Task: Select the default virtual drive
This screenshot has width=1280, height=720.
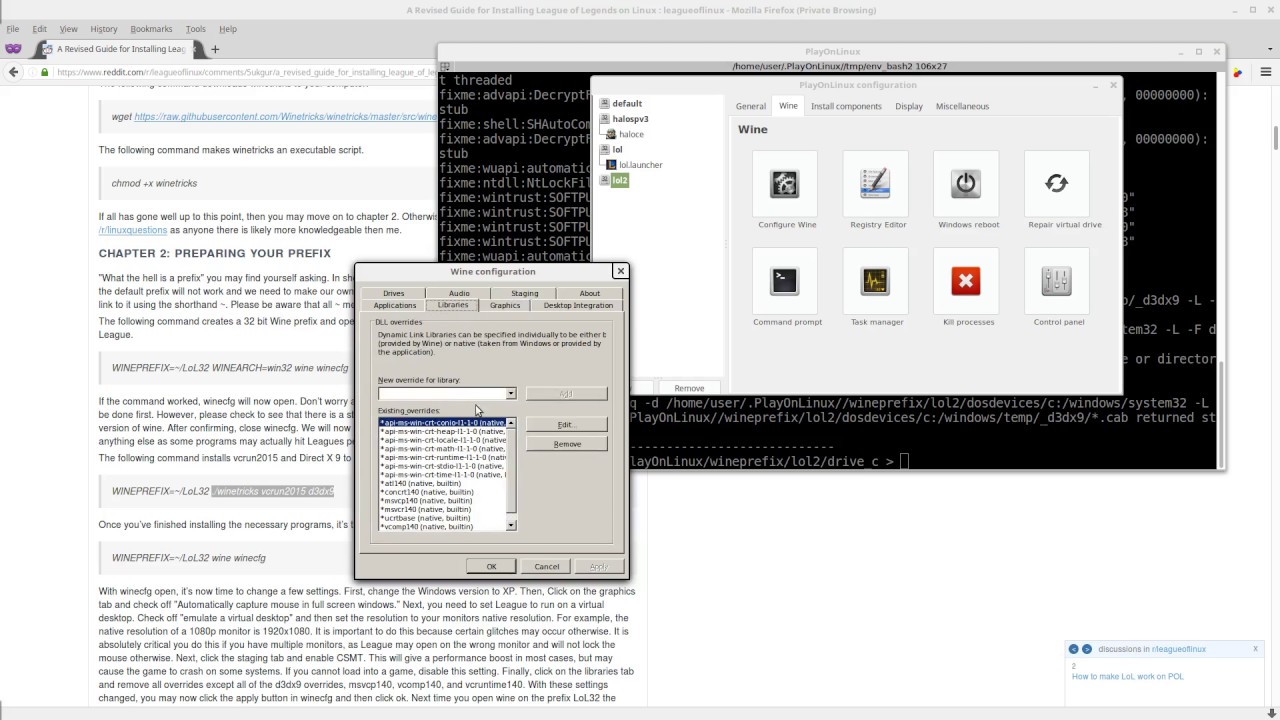Action: (x=627, y=104)
